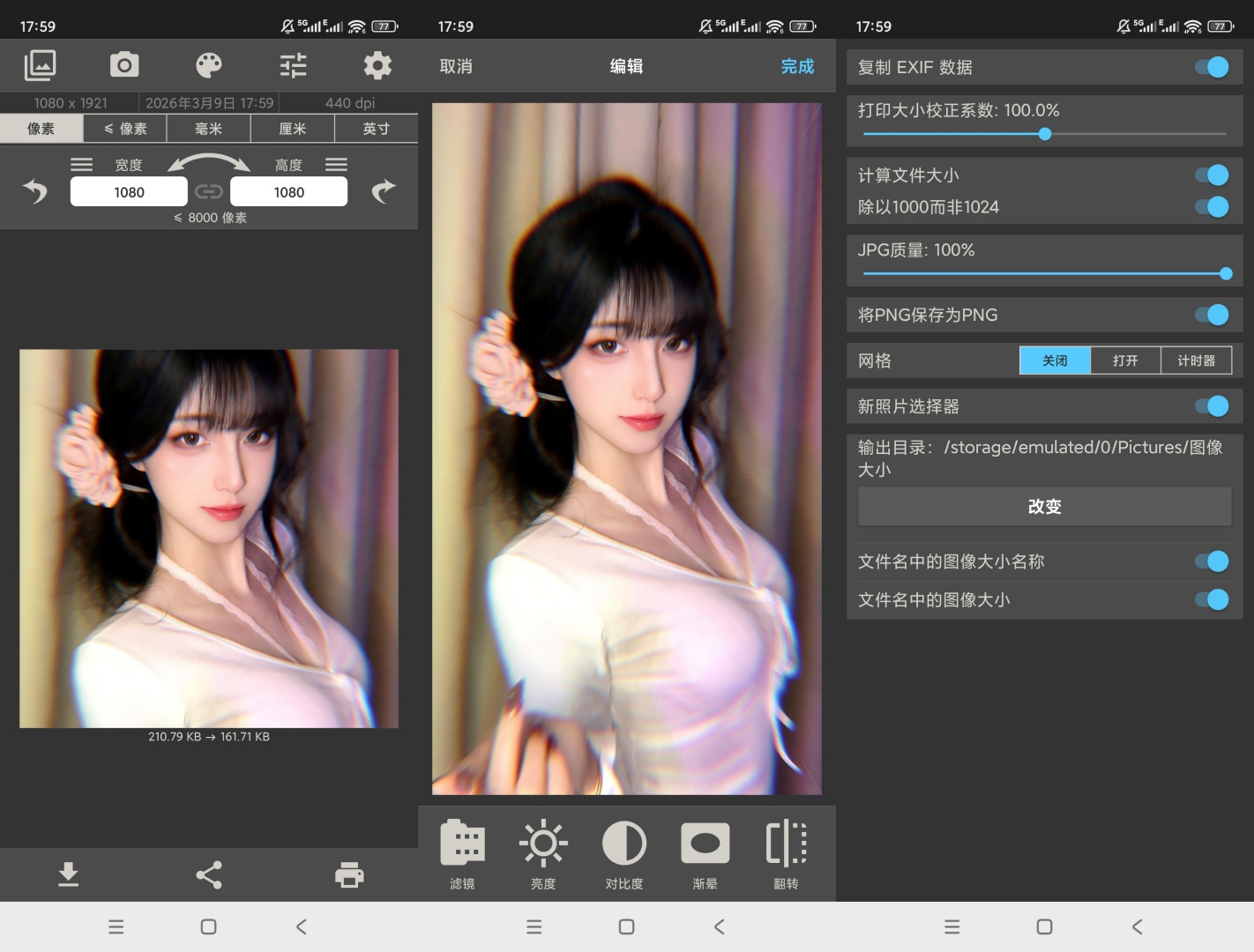This screenshot has width=1254, height=952.
Task: Open the height presets list menu
Action: (x=336, y=165)
